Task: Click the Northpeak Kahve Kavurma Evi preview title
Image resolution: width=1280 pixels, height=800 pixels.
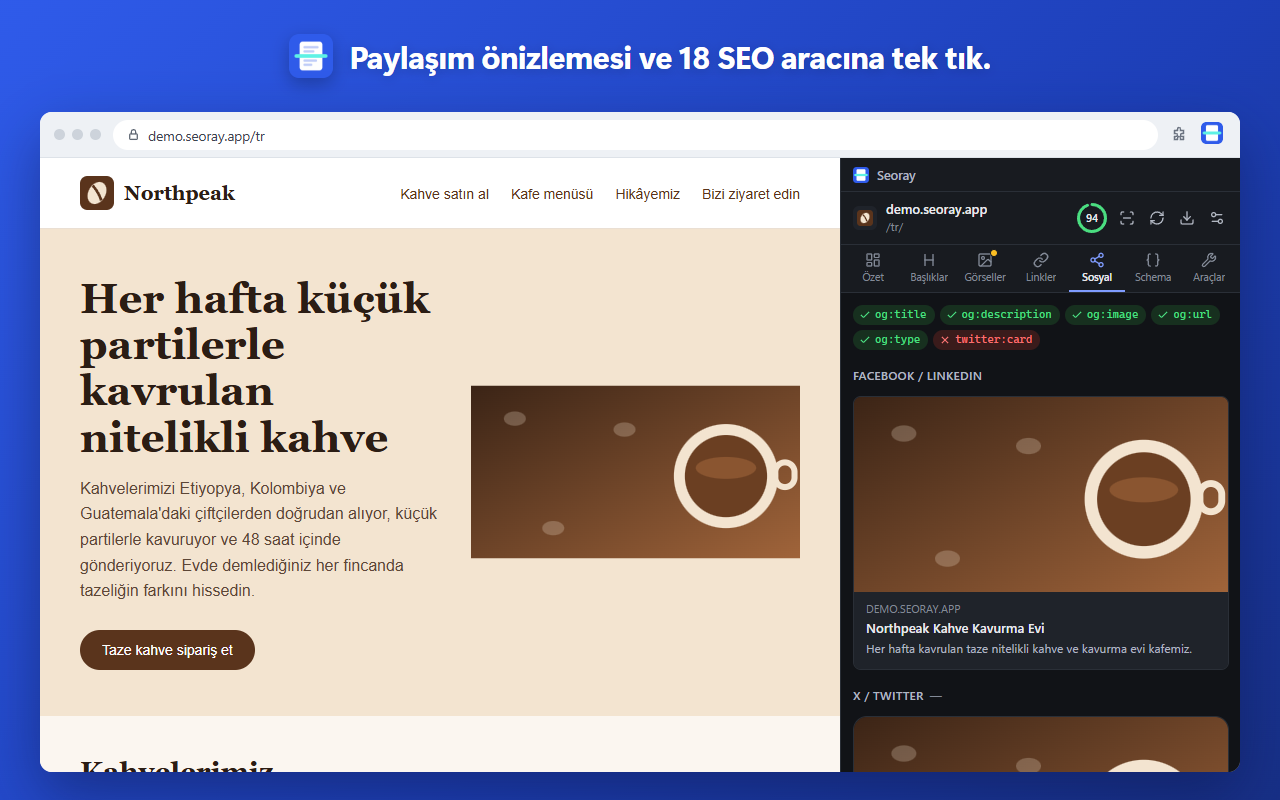Action: pos(955,629)
